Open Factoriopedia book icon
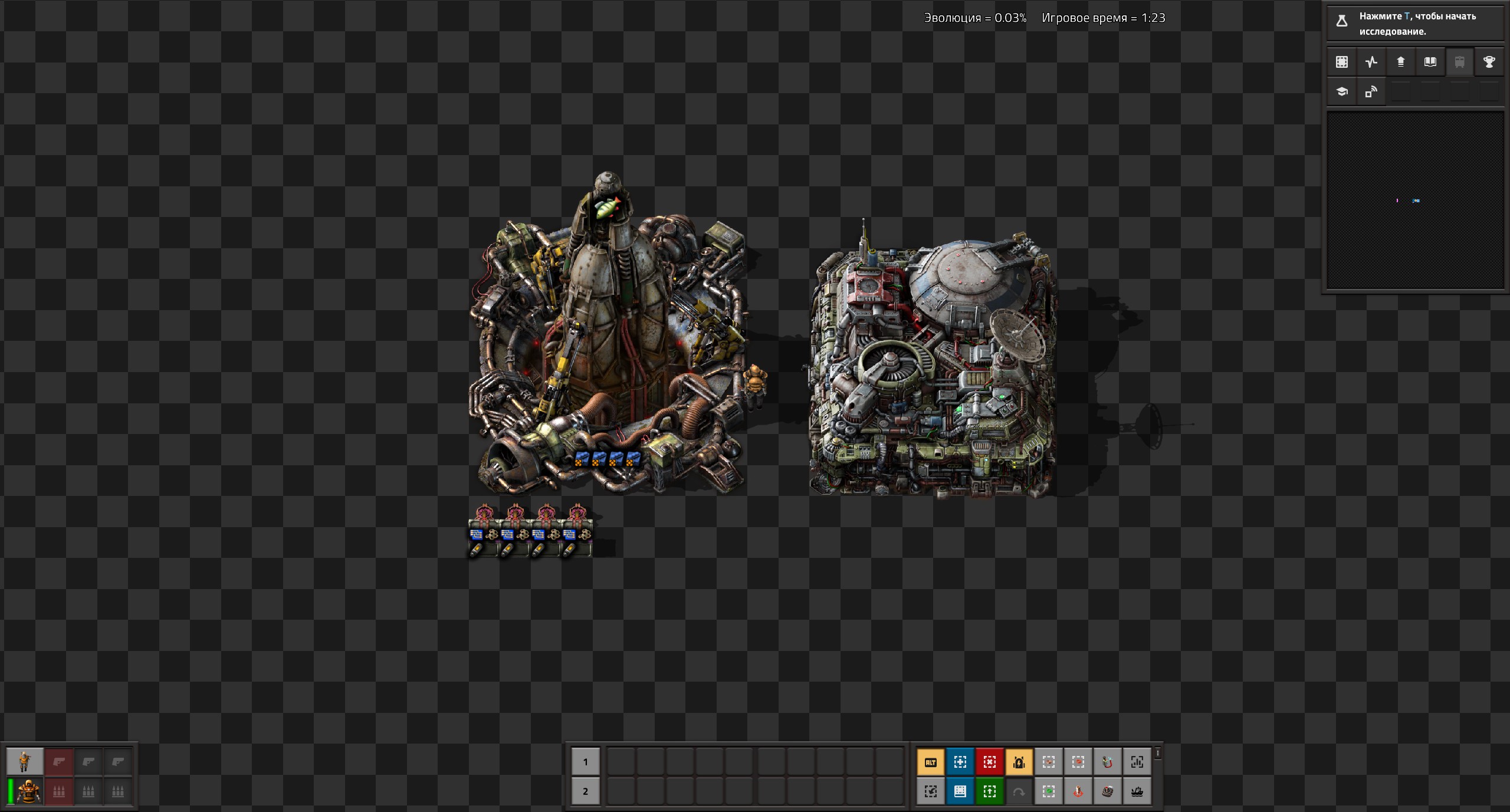1510x812 pixels. (x=1430, y=62)
